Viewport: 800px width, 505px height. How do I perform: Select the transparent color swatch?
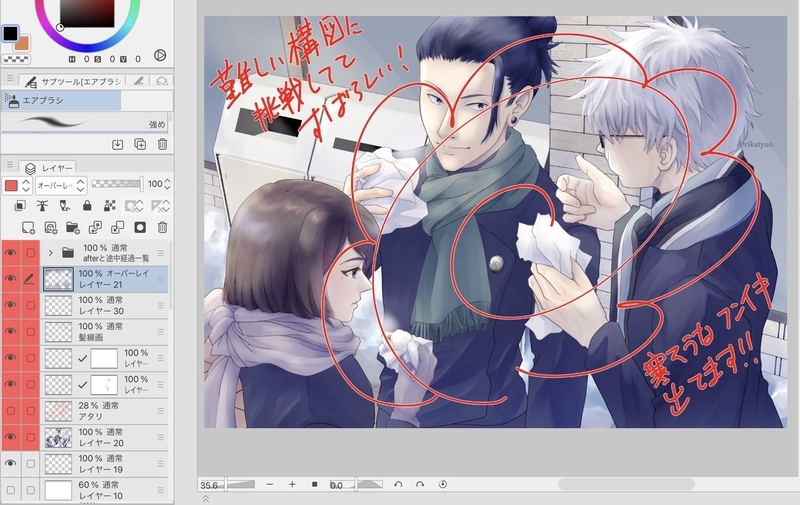coord(16,59)
